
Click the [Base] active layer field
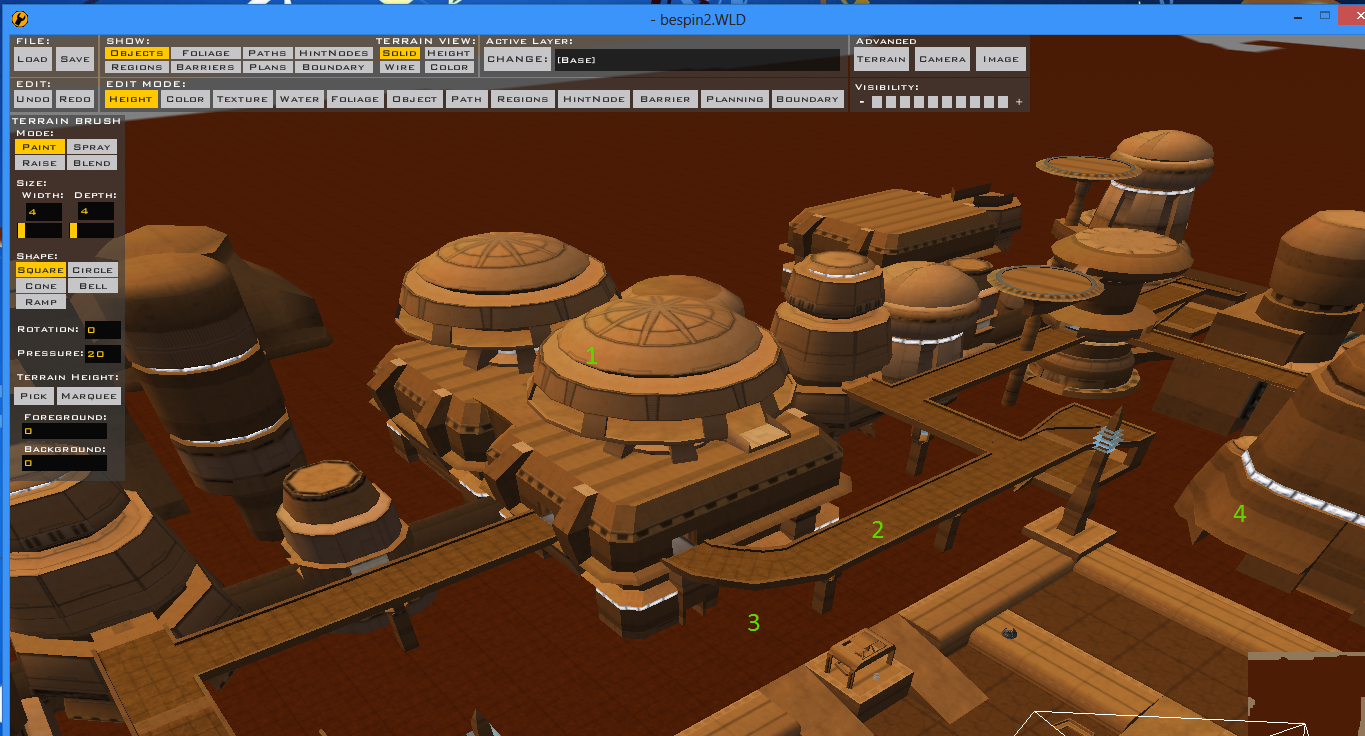(x=697, y=60)
